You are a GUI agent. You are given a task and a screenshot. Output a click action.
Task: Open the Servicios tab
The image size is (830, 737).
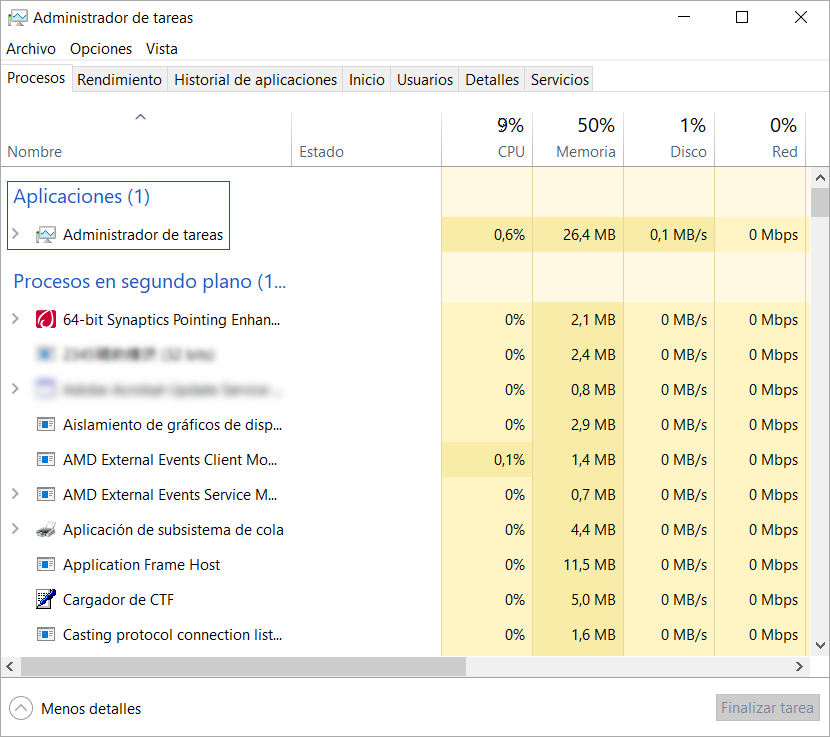(560, 80)
